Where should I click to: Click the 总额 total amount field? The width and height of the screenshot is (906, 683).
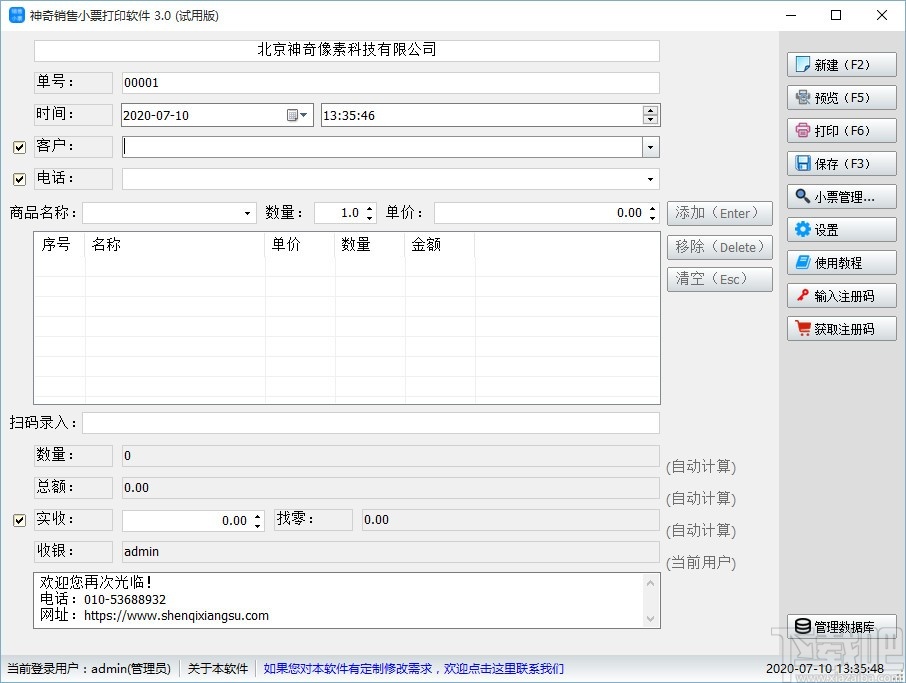point(391,488)
